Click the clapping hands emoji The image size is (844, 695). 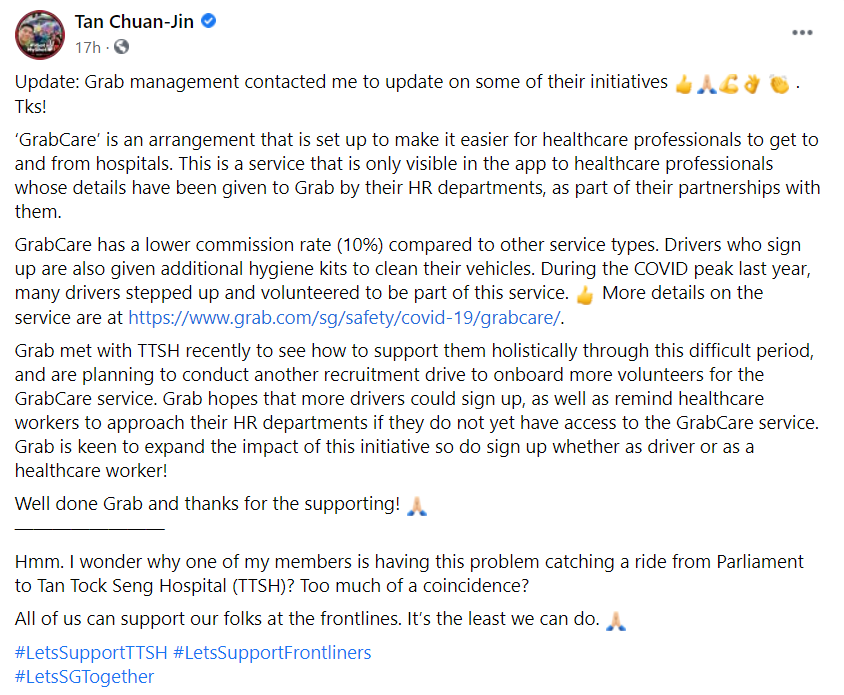point(779,84)
